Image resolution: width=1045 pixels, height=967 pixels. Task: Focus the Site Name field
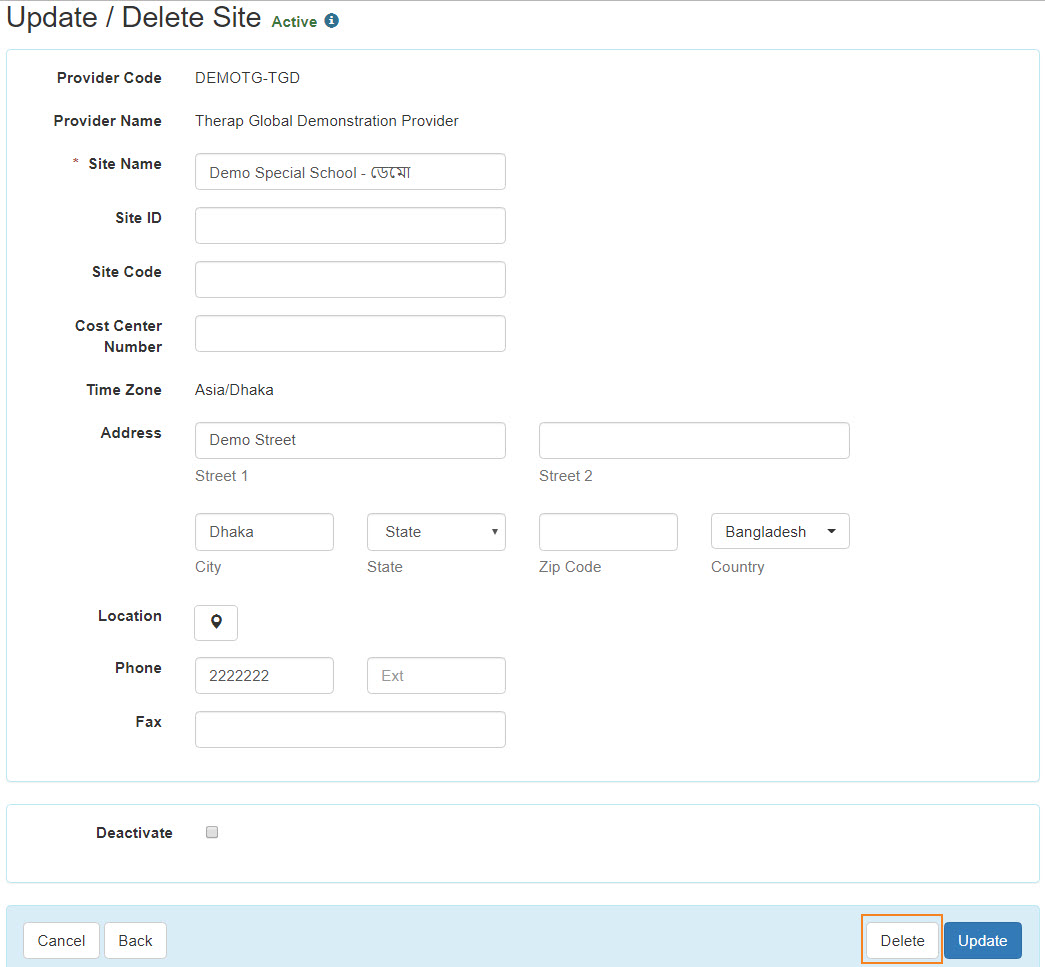point(350,172)
